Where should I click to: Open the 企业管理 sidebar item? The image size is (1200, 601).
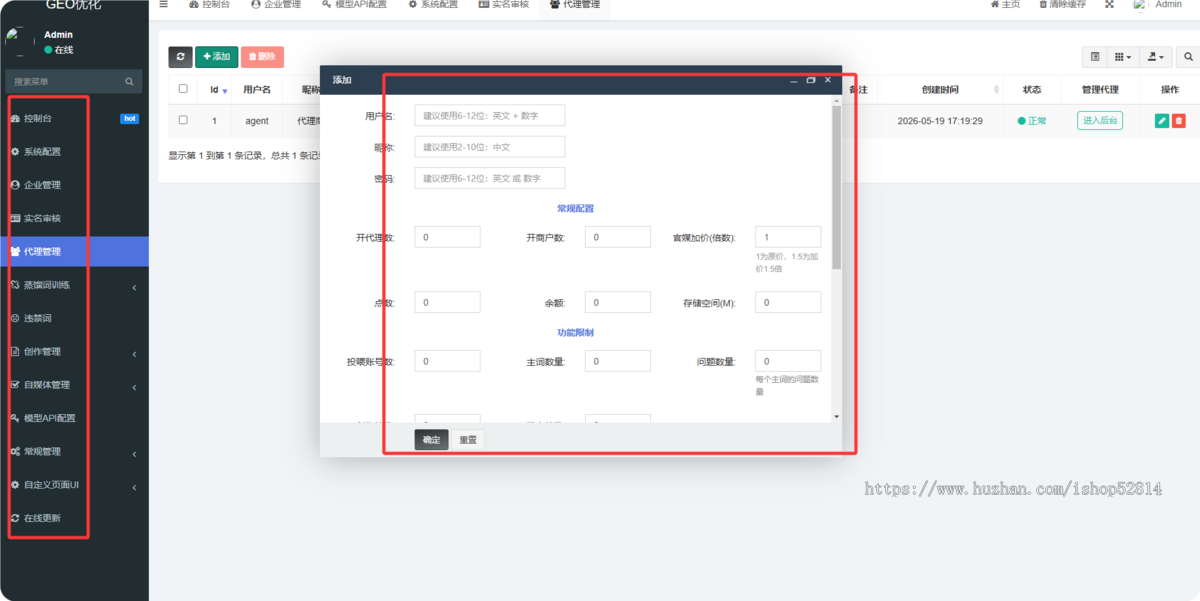coord(74,185)
